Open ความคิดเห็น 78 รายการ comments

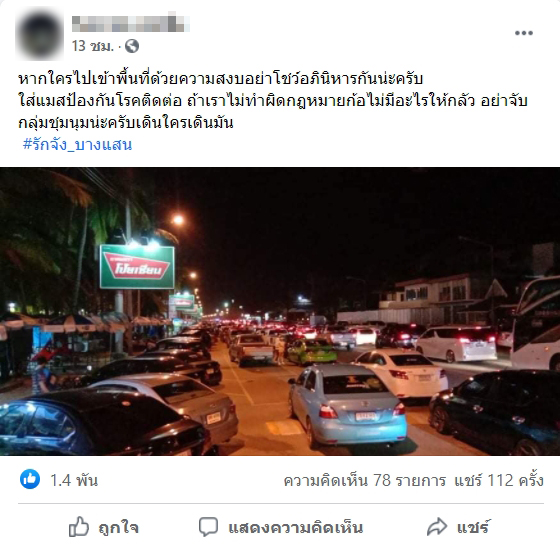point(365,480)
